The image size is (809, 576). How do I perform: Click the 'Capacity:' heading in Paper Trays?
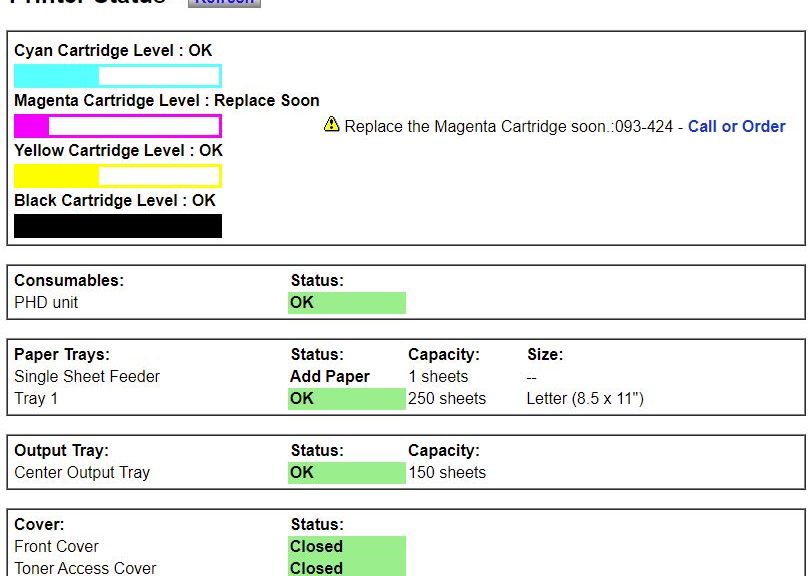(444, 355)
